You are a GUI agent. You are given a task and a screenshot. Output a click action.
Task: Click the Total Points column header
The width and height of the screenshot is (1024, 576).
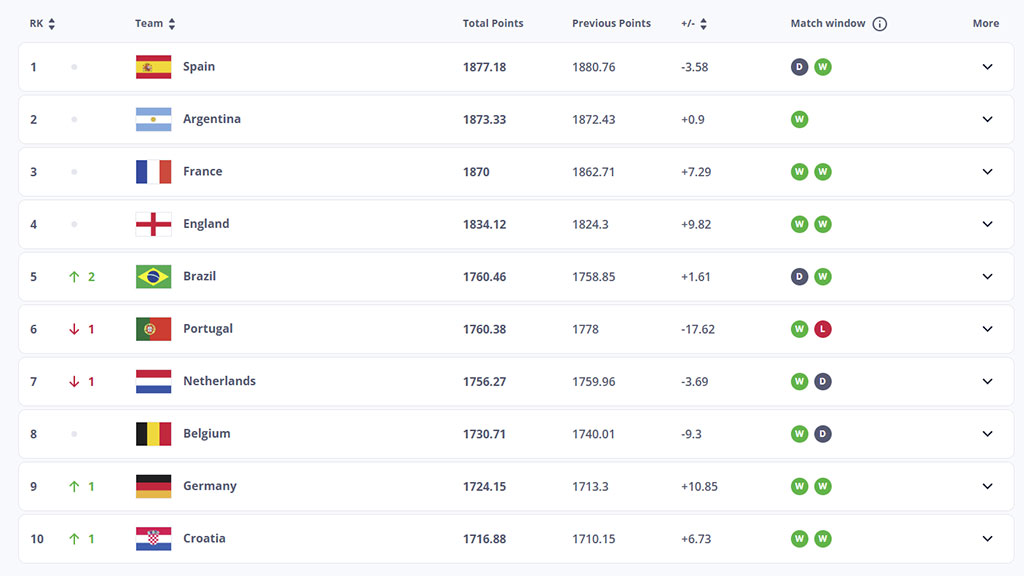tap(493, 24)
